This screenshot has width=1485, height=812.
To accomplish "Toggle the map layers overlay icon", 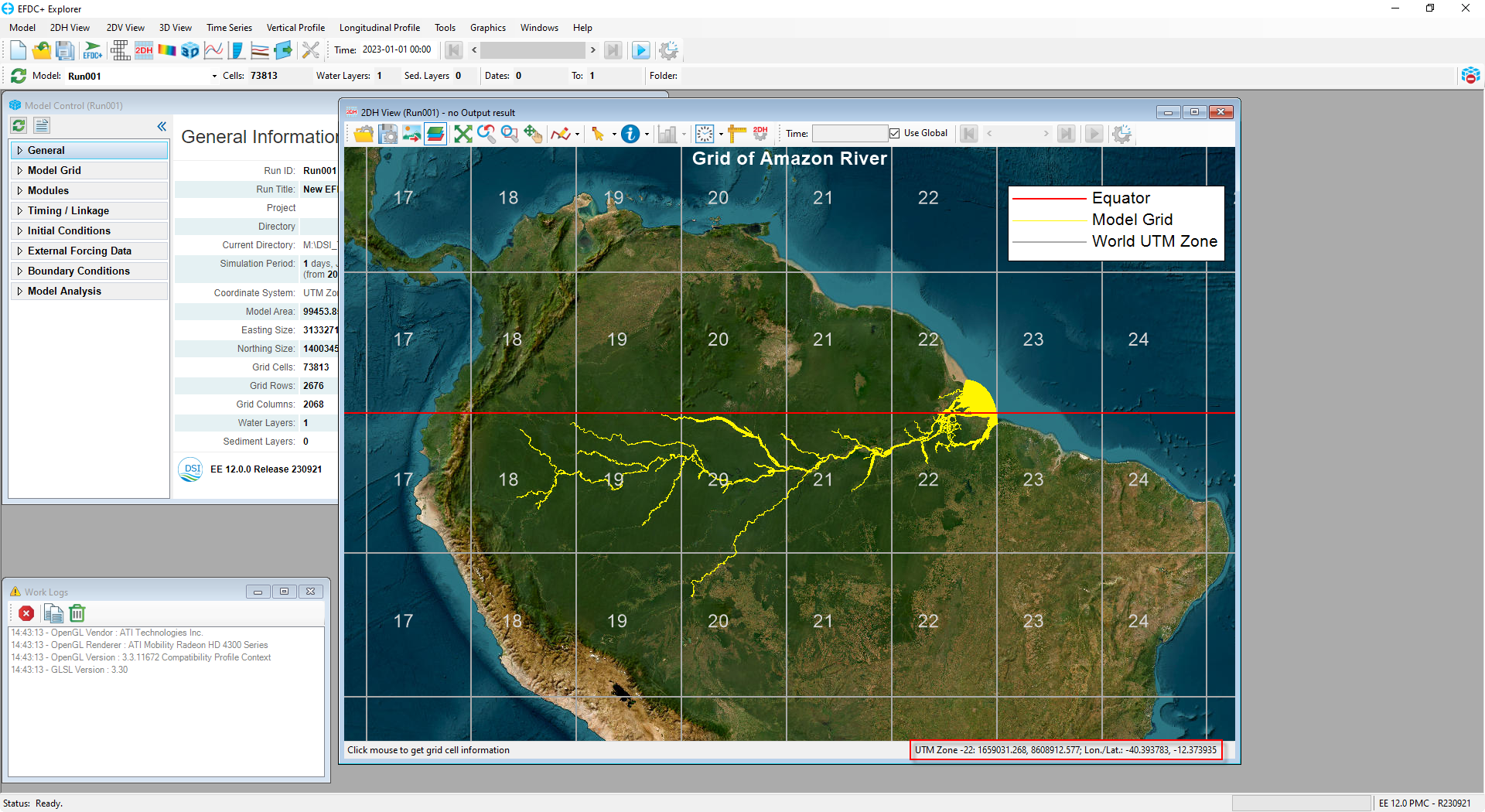I will tap(435, 133).
